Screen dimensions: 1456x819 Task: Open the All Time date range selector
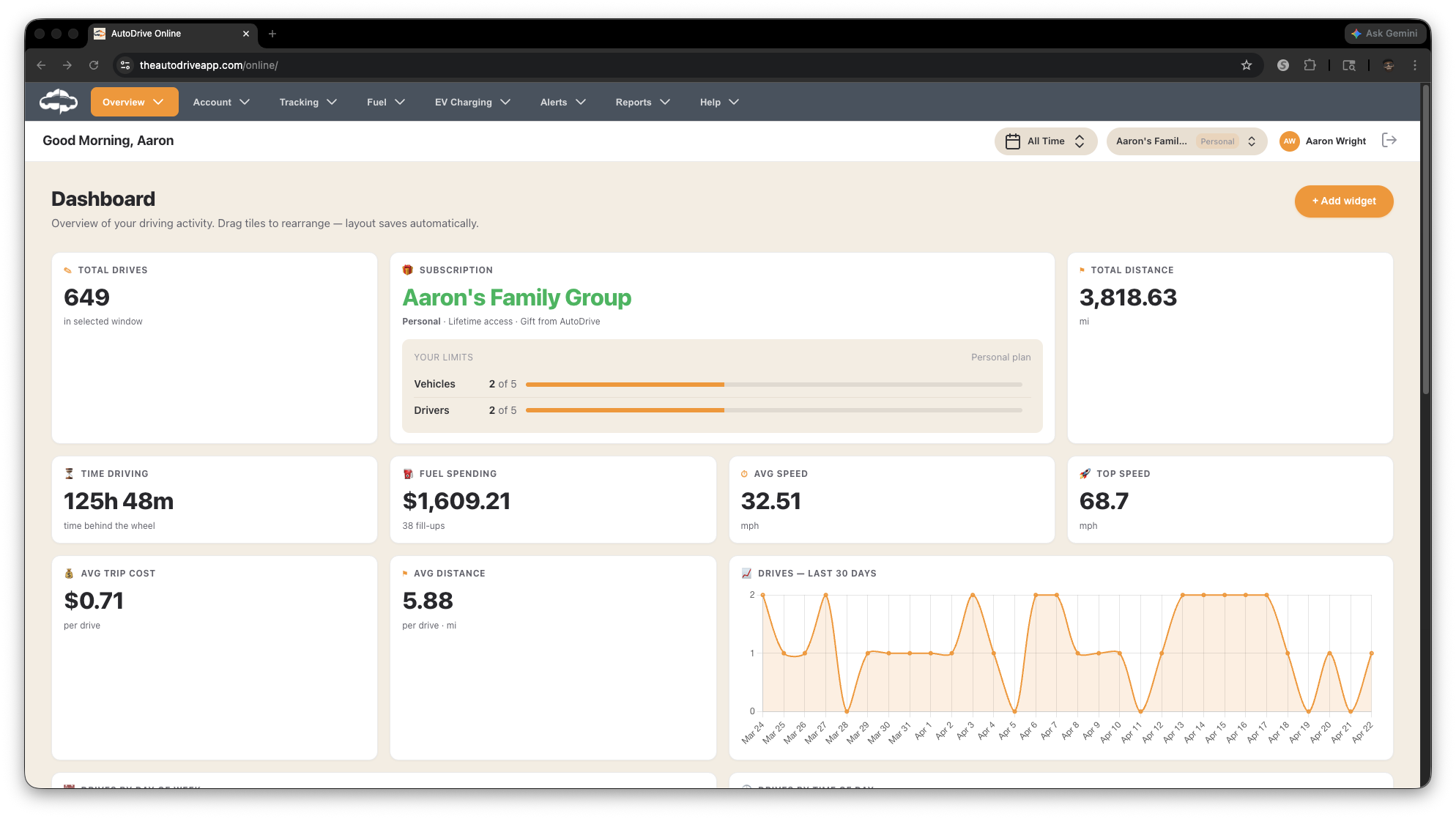(1046, 141)
